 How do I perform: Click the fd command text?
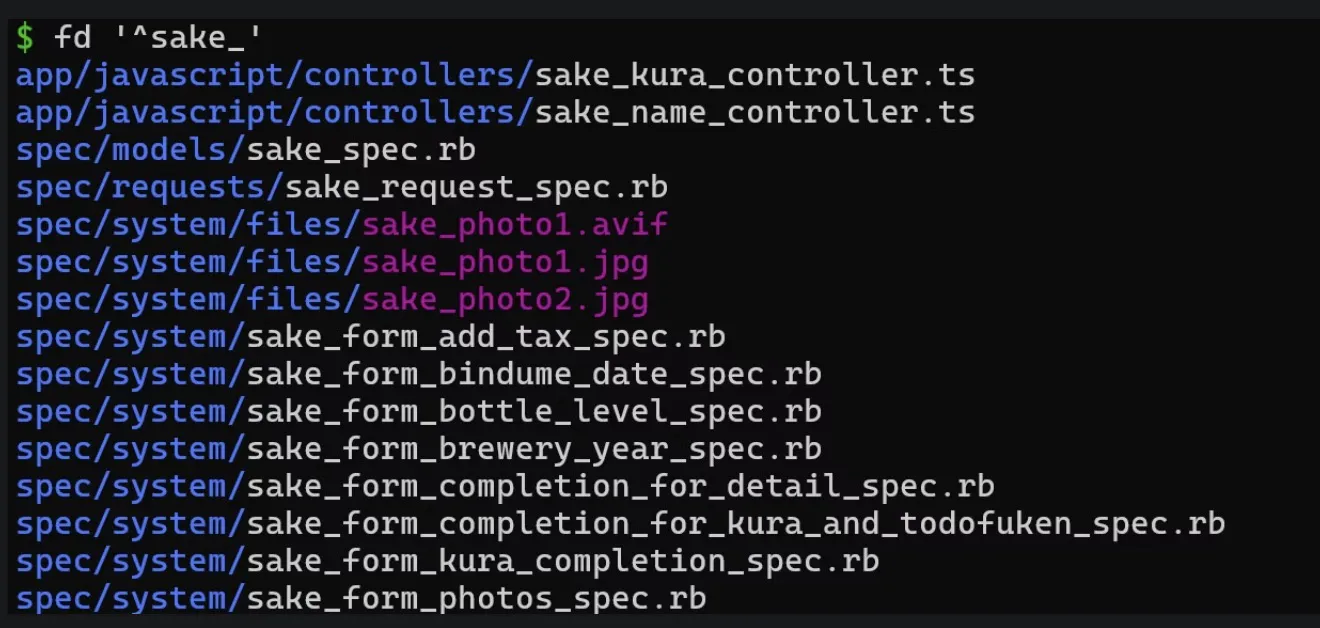tap(73, 38)
